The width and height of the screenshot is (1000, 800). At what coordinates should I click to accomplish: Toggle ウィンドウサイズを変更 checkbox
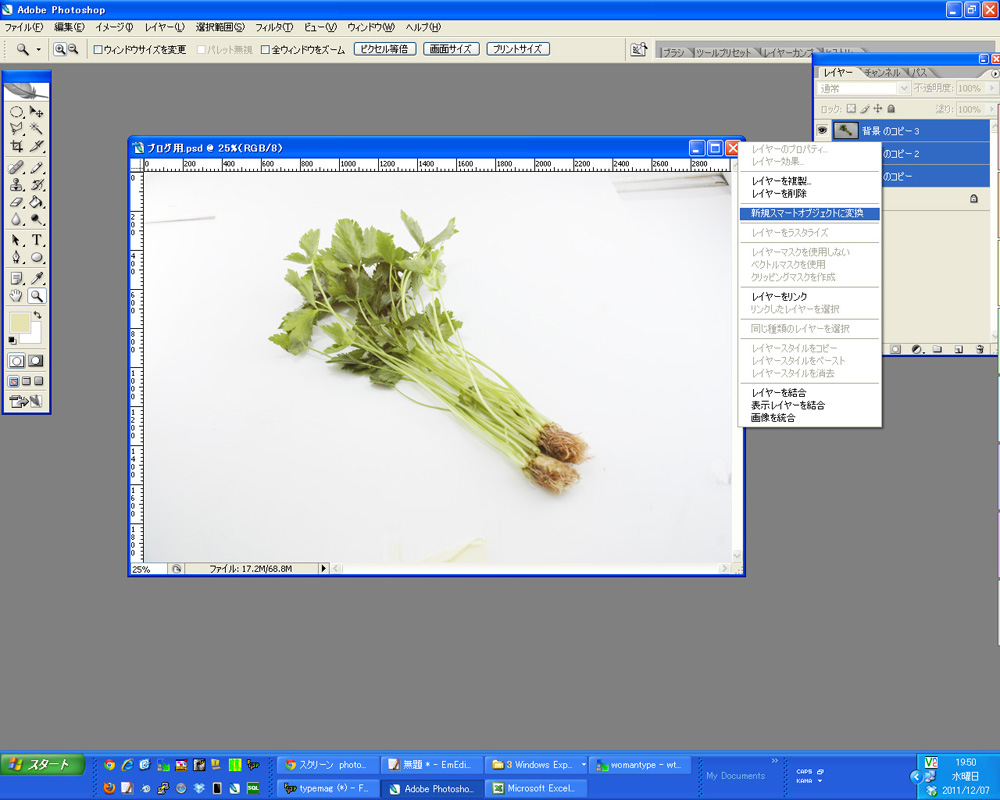click(x=98, y=49)
